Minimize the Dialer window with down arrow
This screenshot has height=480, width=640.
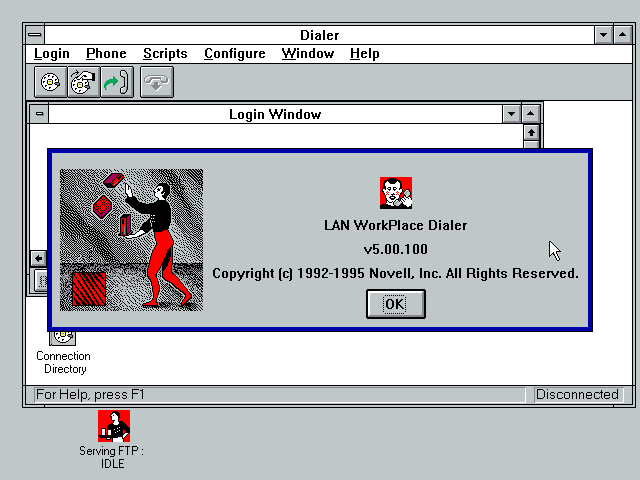(x=603, y=35)
